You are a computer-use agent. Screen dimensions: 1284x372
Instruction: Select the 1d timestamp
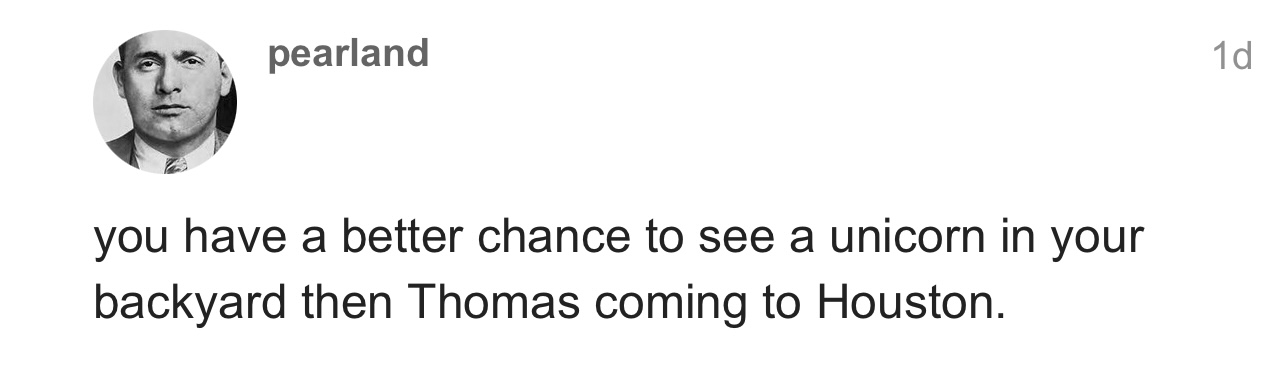[1231, 58]
